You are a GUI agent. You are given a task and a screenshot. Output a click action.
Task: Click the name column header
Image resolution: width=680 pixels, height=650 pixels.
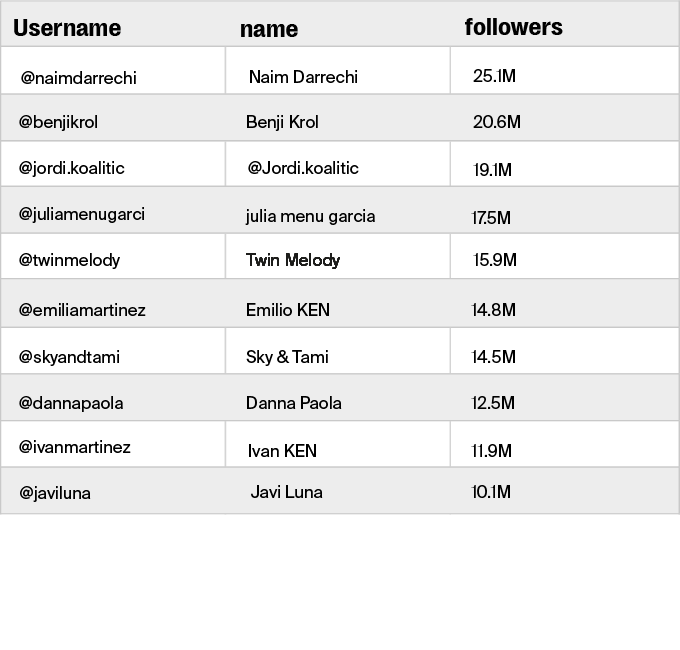click(269, 29)
